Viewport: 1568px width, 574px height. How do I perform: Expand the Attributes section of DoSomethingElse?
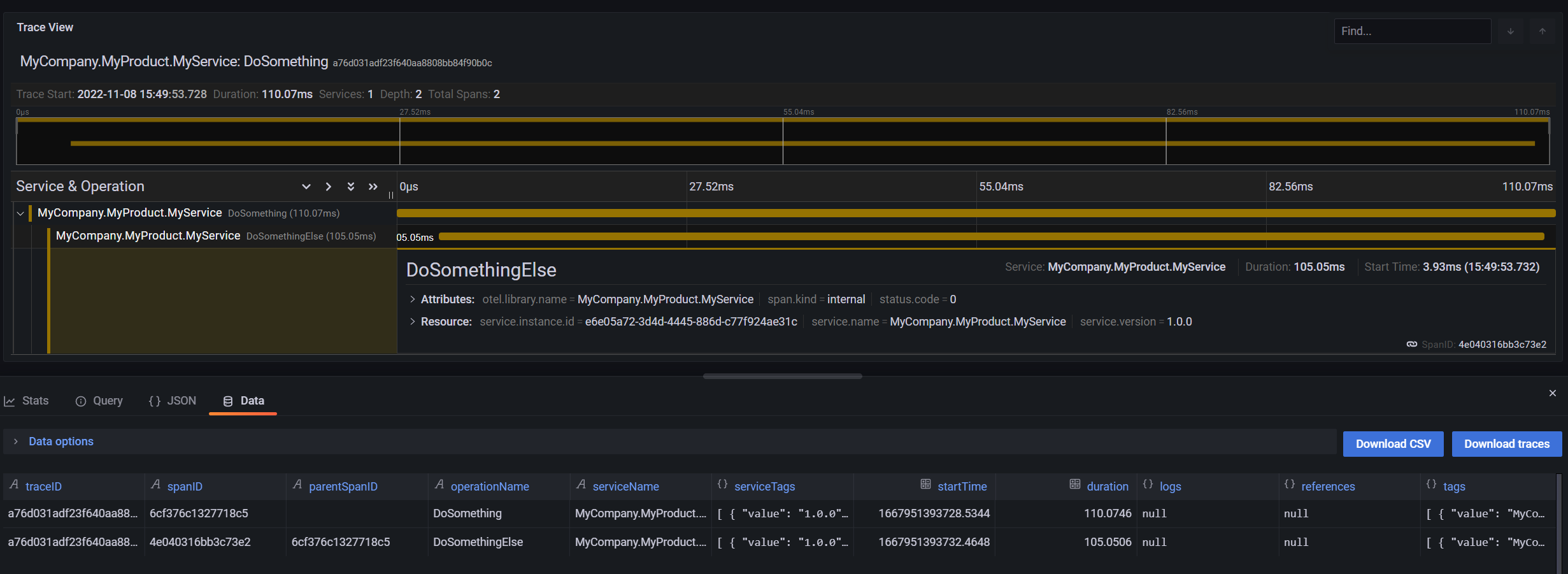[411, 299]
